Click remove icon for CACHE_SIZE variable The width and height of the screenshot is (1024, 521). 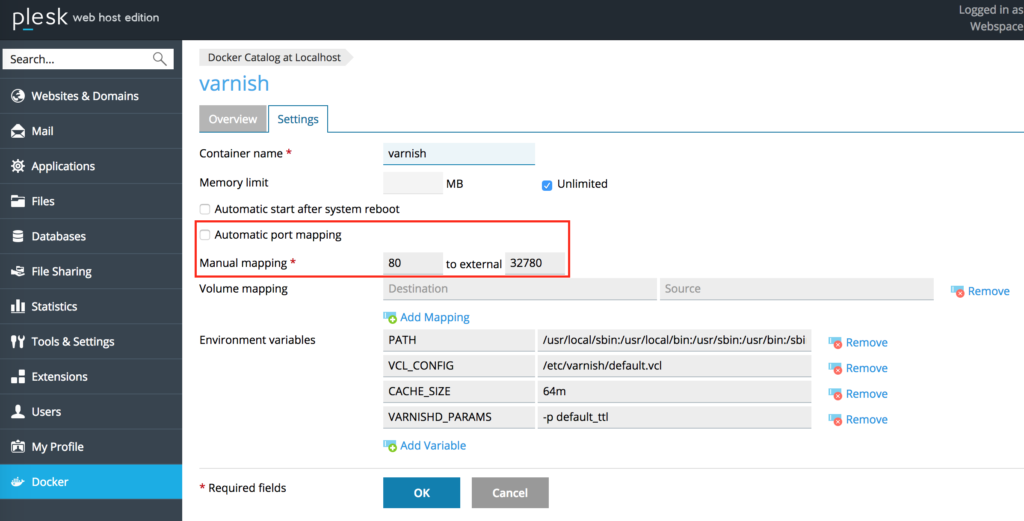pyautogui.click(x=835, y=394)
